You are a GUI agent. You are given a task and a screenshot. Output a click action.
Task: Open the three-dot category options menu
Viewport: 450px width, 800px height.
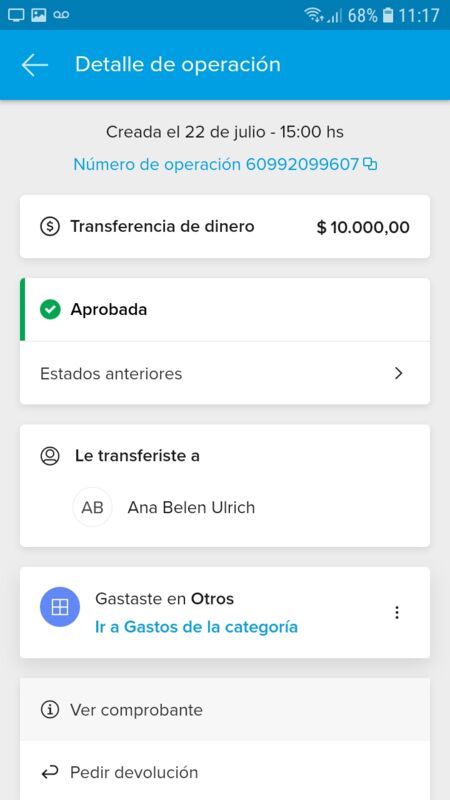pos(397,612)
